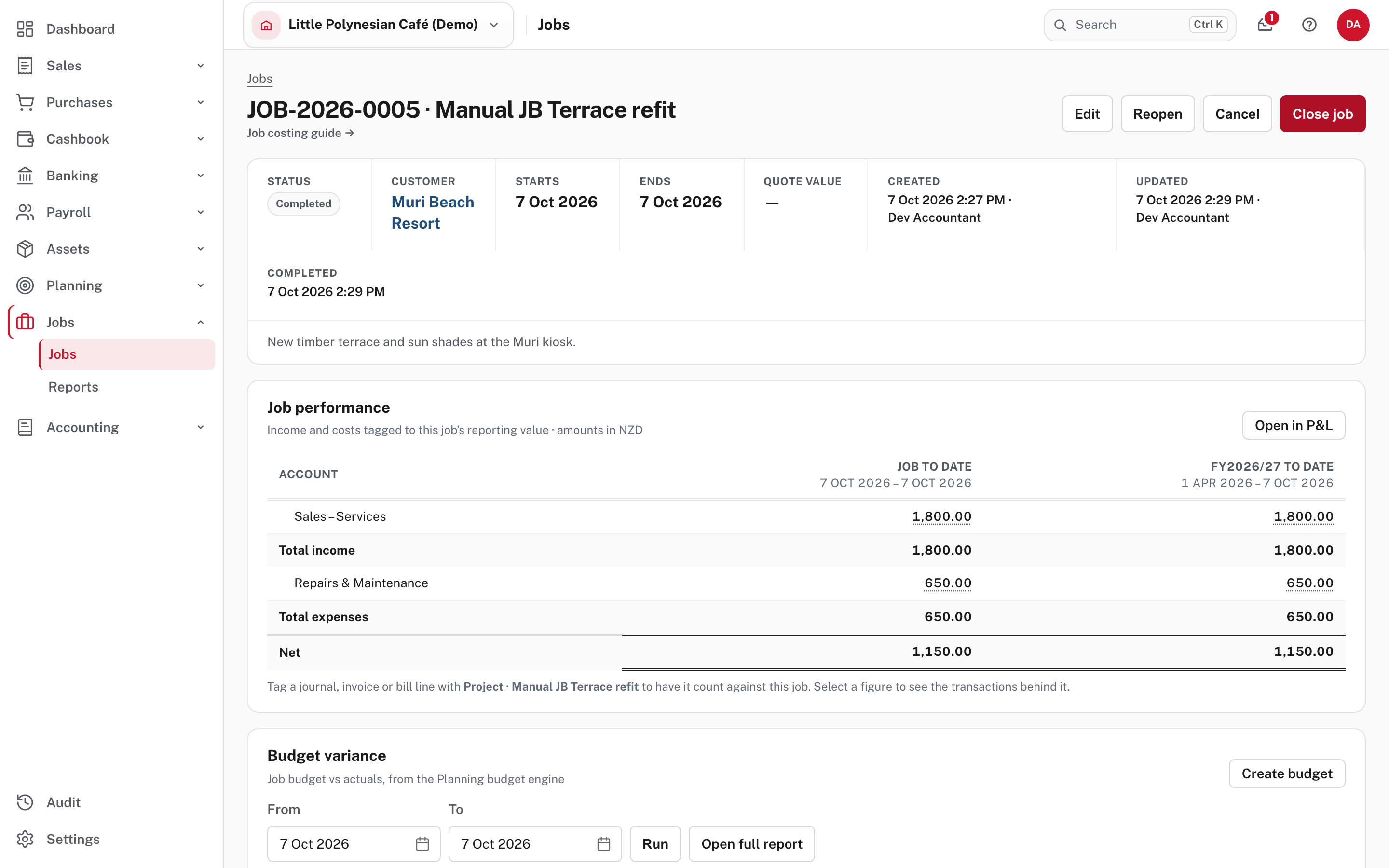Click the search magnifier icon
The image size is (1389, 868).
pyautogui.click(x=1060, y=25)
